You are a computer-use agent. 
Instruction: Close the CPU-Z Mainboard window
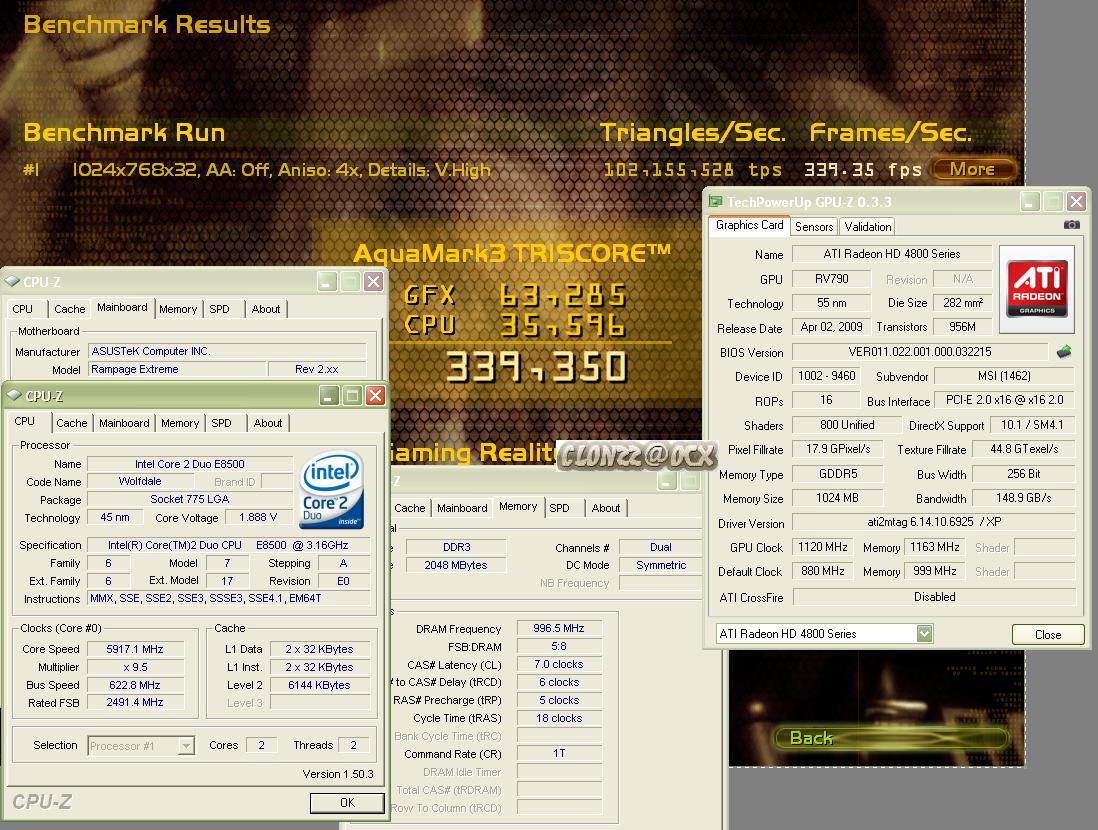[x=373, y=282]
